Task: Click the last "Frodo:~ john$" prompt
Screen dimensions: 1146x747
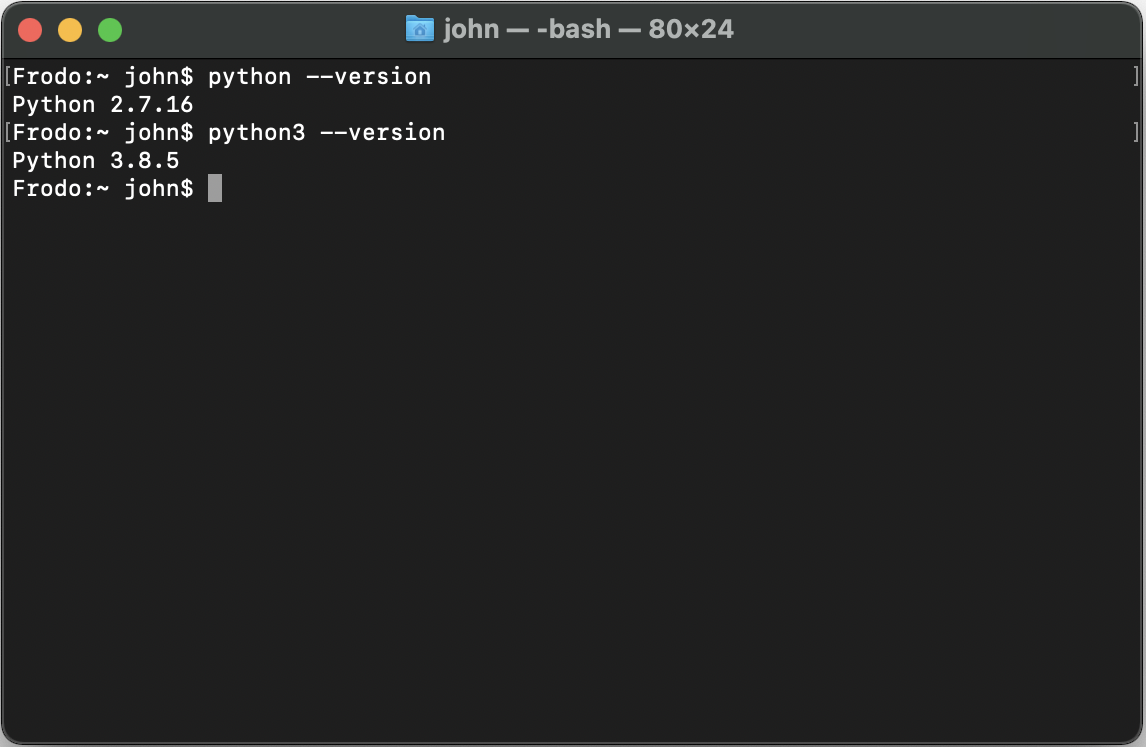Action: (103, 189)
